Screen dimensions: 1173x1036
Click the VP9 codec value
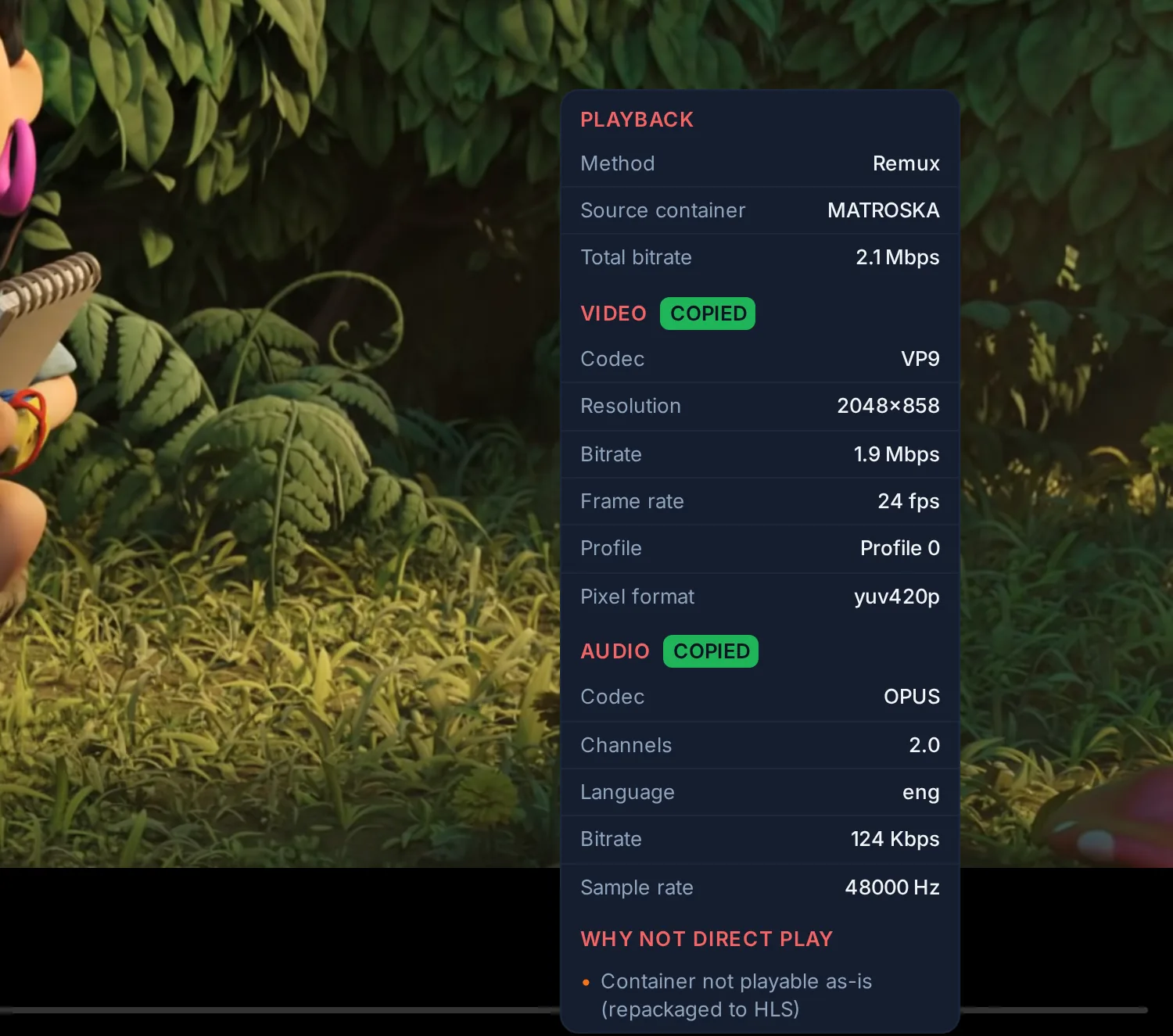pos(920,359)
